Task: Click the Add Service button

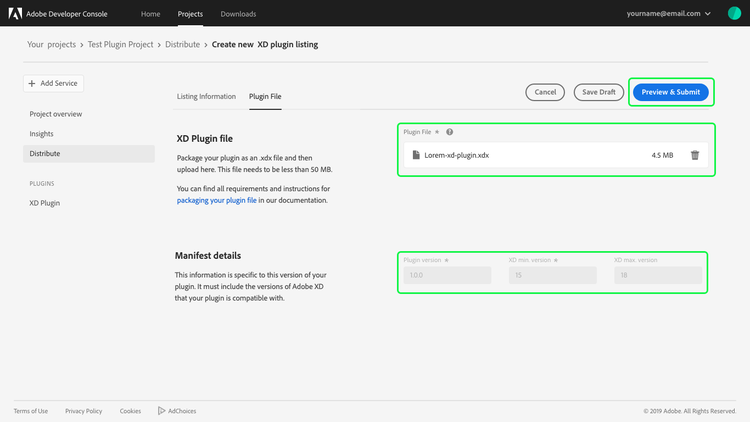Action: coord(53,83)
